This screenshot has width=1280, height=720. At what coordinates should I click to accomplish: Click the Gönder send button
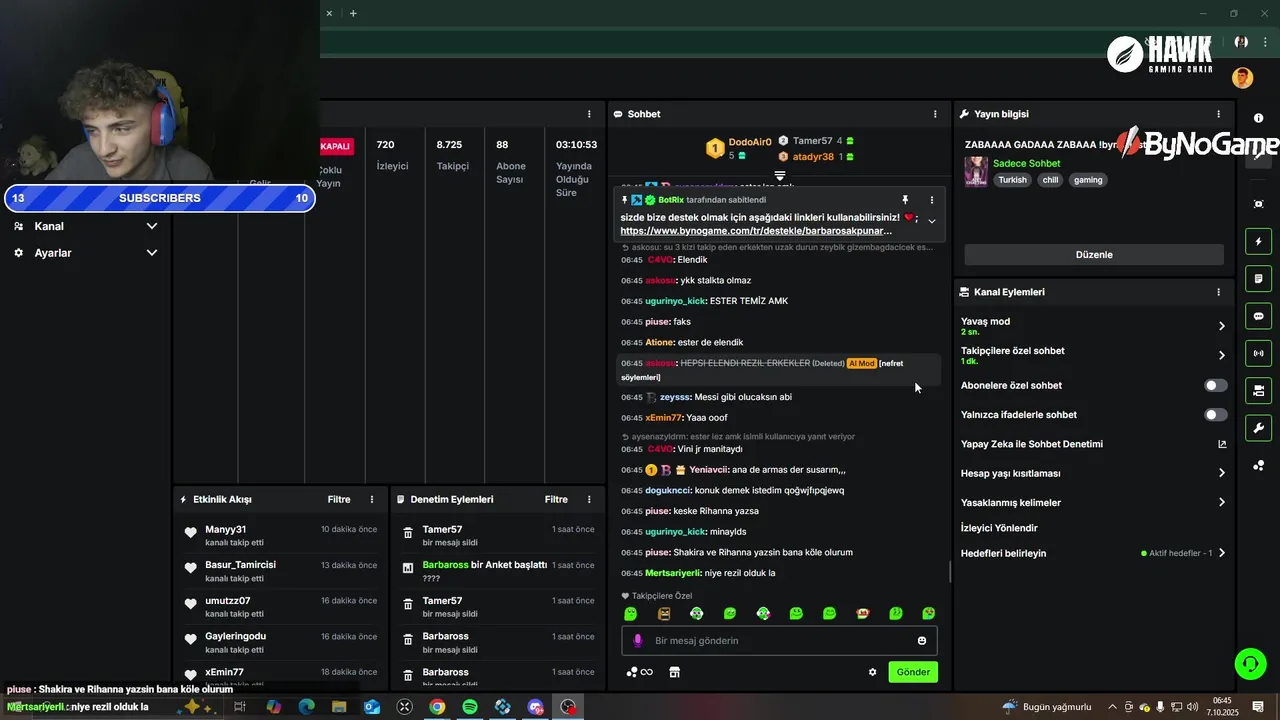coord(913,672)
